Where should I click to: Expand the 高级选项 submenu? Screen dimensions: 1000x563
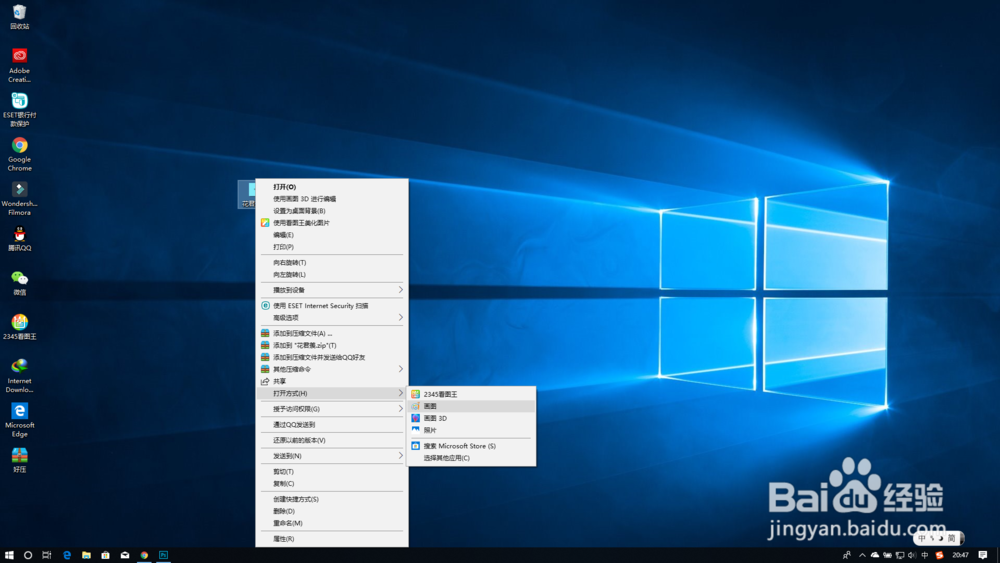pos(332,318)
